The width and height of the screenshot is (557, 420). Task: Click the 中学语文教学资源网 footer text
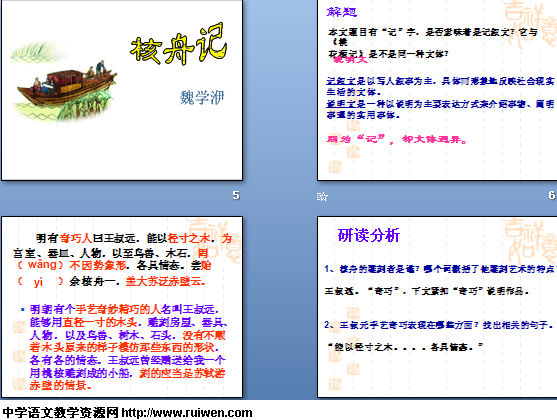61,413
